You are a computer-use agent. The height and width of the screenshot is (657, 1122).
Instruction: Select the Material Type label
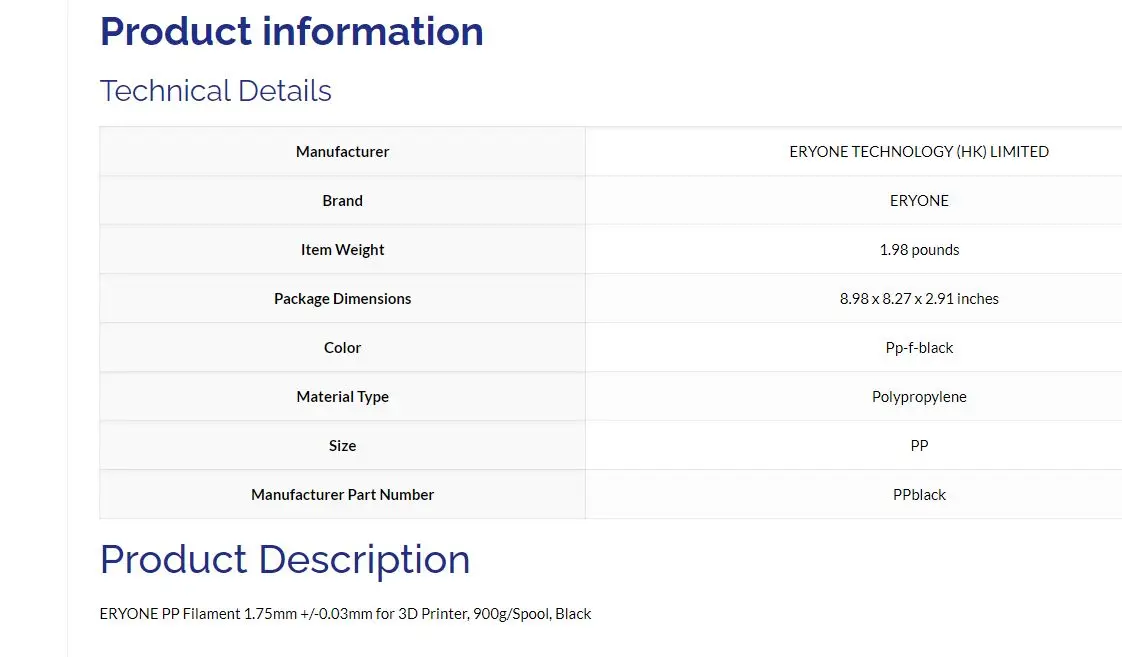(342, 396)
